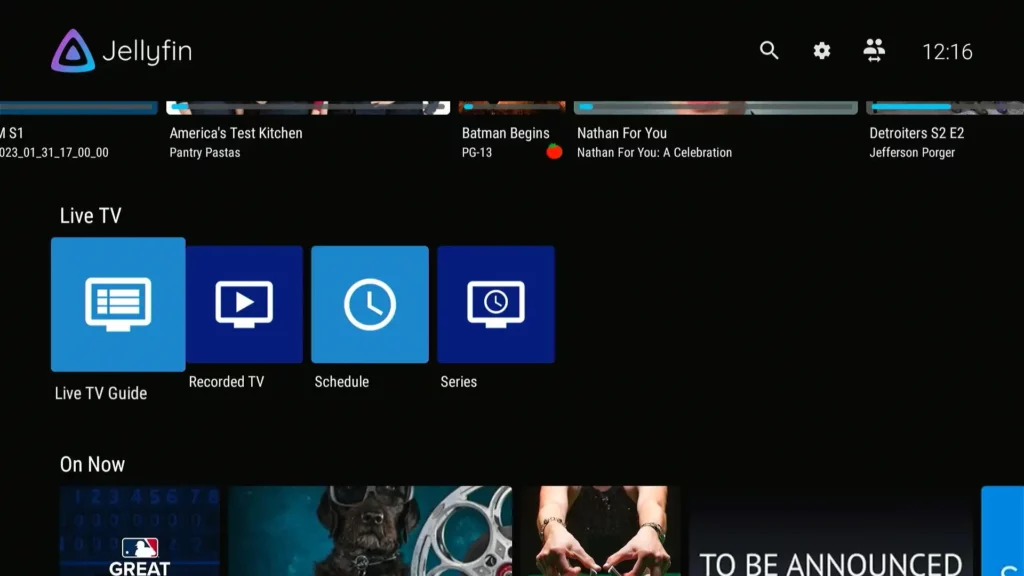This screenshot has width=1024, height=576.
Task: Open the Schedule clock tile
Action: point(370,304)
